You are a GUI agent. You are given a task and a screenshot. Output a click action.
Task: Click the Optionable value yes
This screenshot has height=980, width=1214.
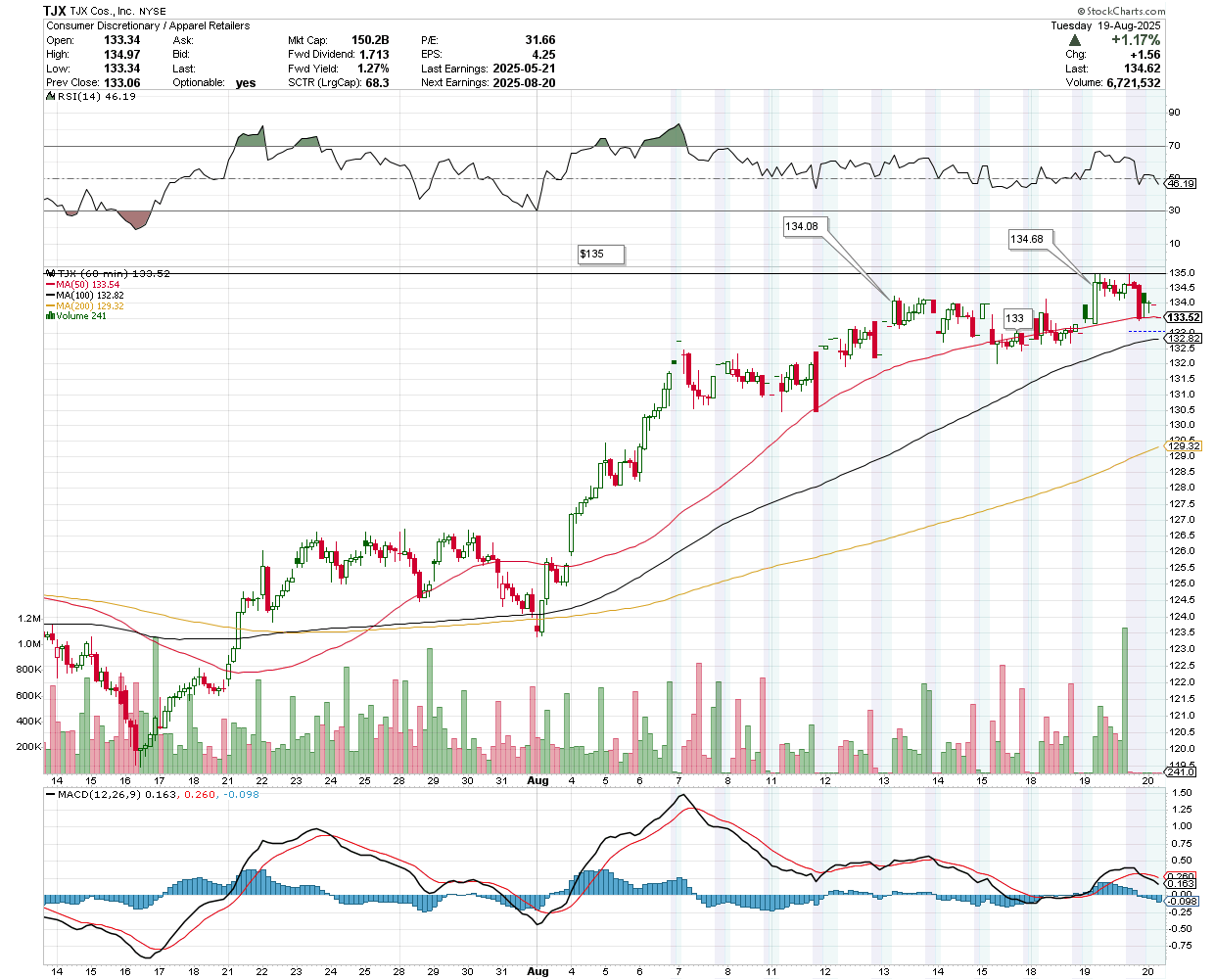coord(246,83)
